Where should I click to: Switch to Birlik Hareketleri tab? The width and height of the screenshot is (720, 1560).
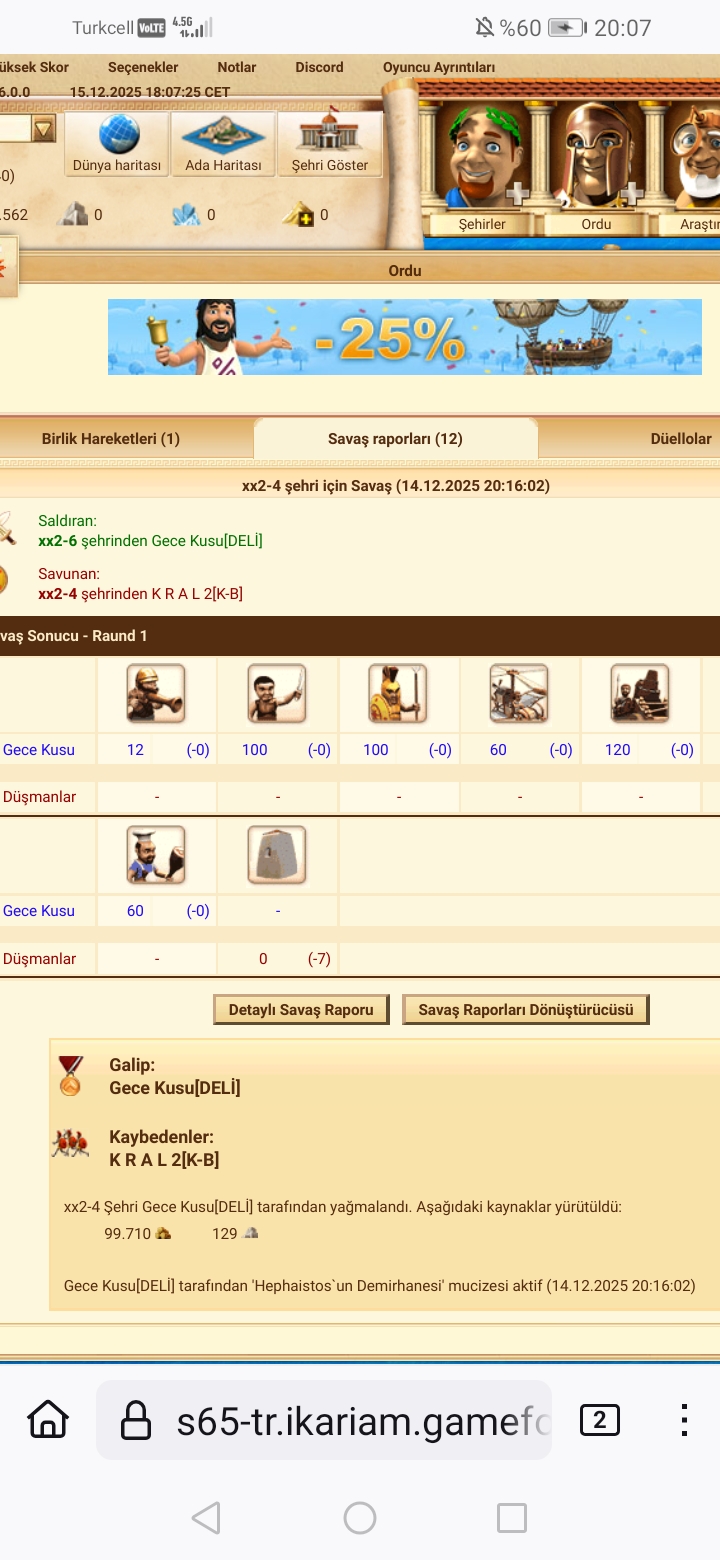[111, 439]
